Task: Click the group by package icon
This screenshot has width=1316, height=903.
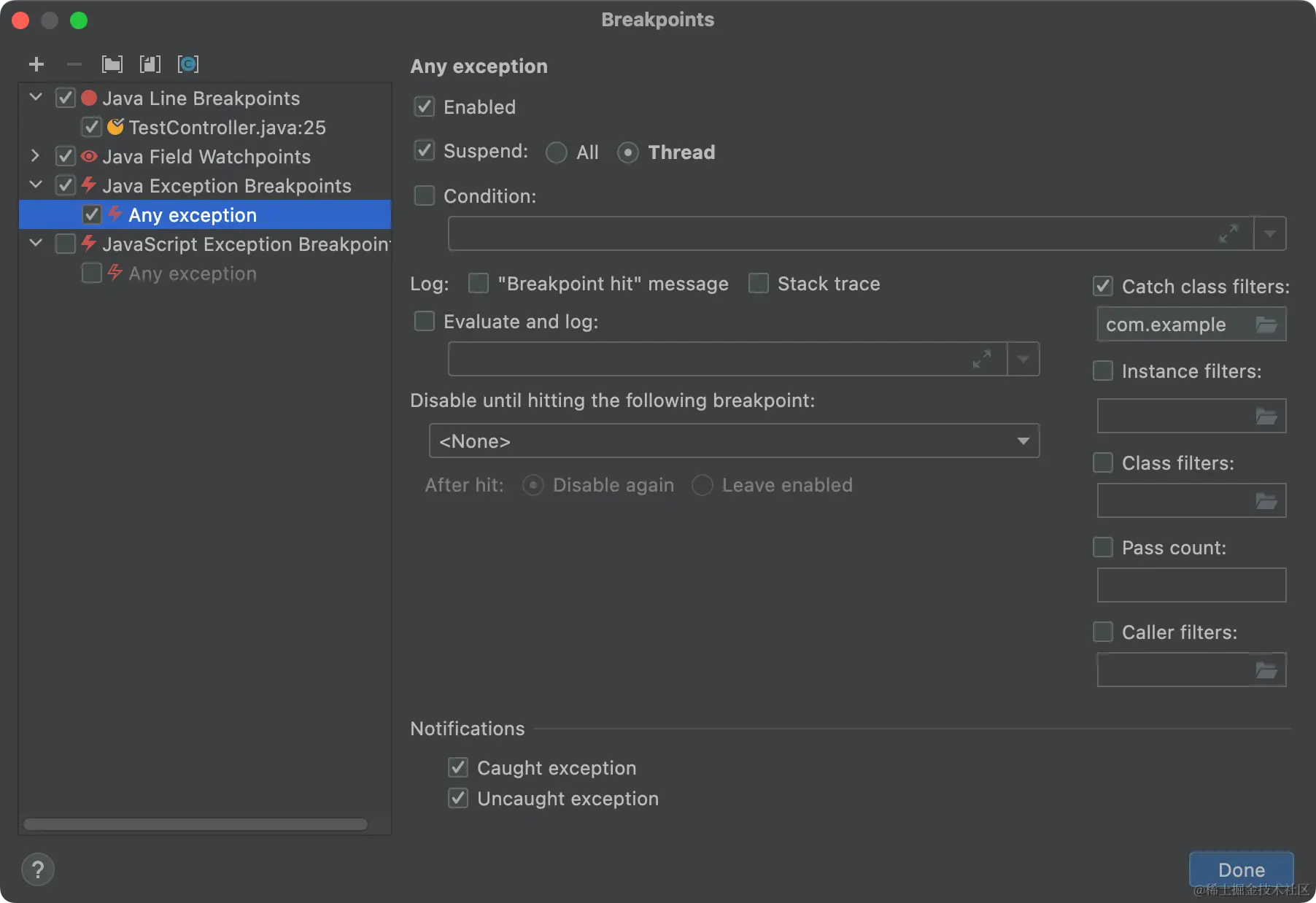Action: click(112, 65)
